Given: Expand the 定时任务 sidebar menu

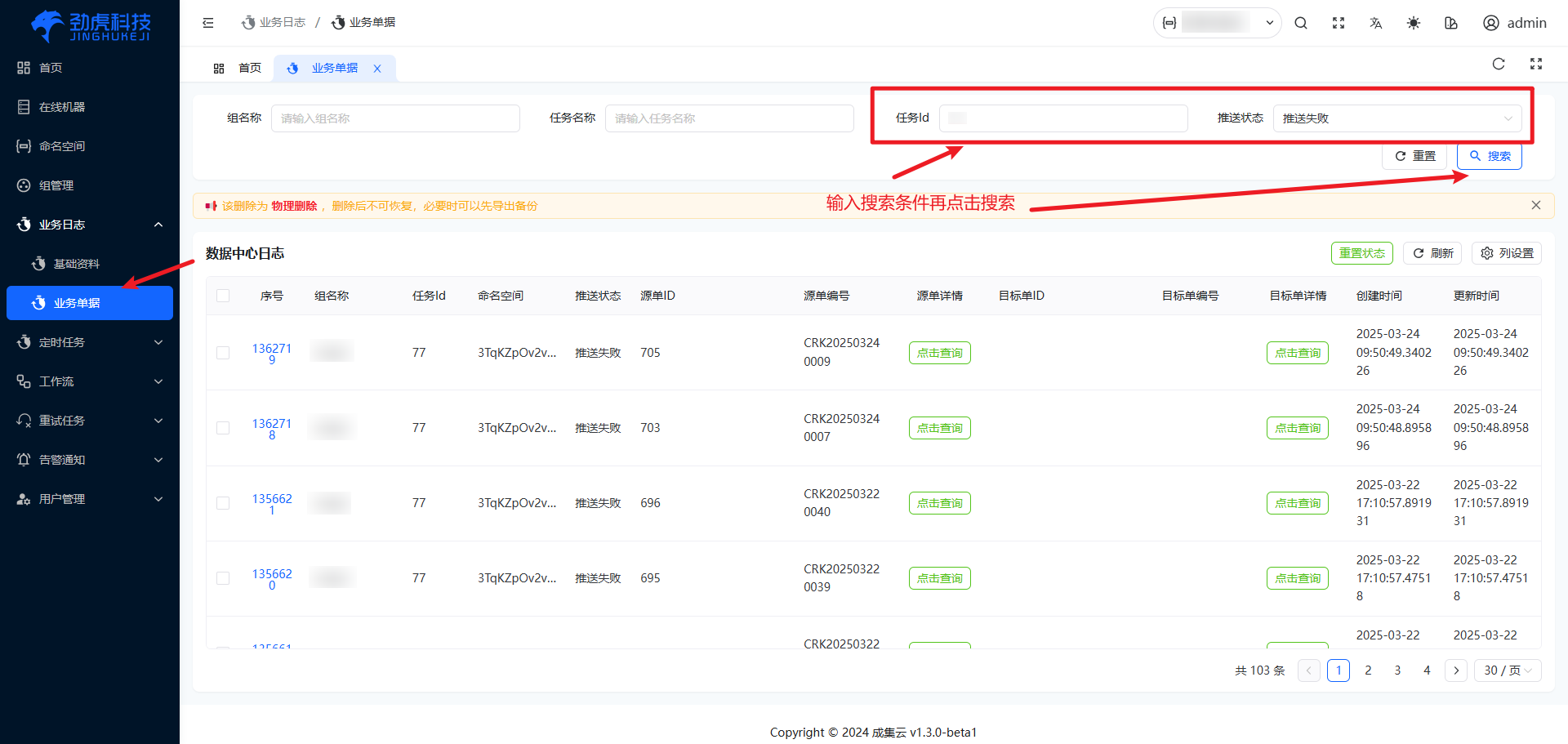Looking at the screenshot, I should click(x=90, y=342).
